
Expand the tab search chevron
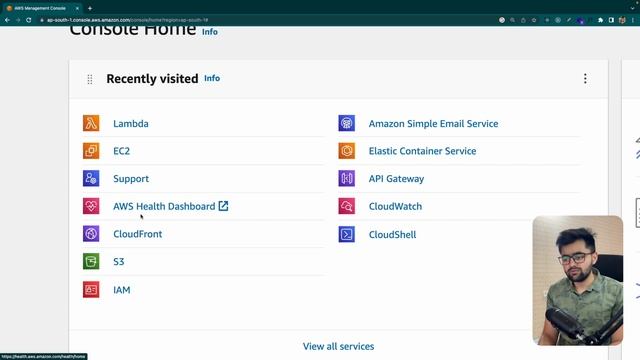633,8
